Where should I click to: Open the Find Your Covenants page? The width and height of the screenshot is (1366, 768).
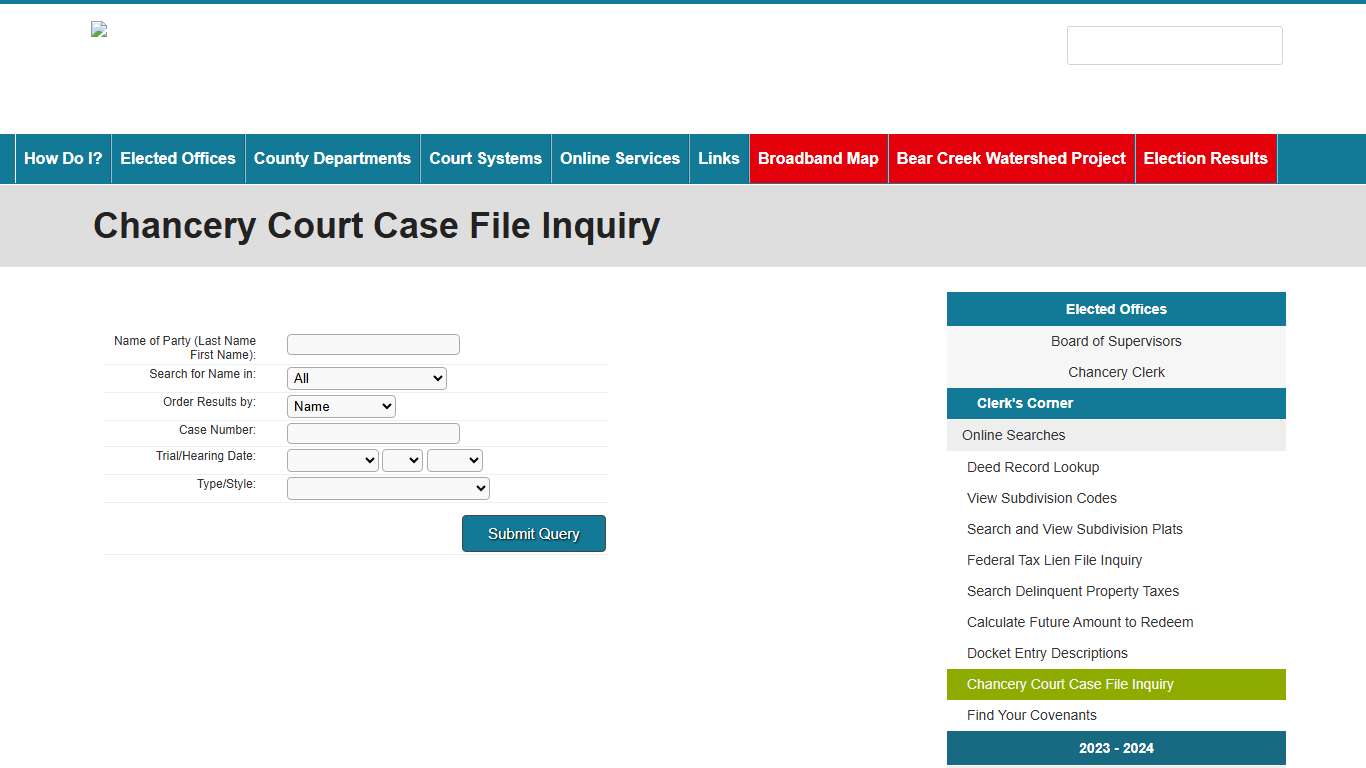pos(1031,715)
